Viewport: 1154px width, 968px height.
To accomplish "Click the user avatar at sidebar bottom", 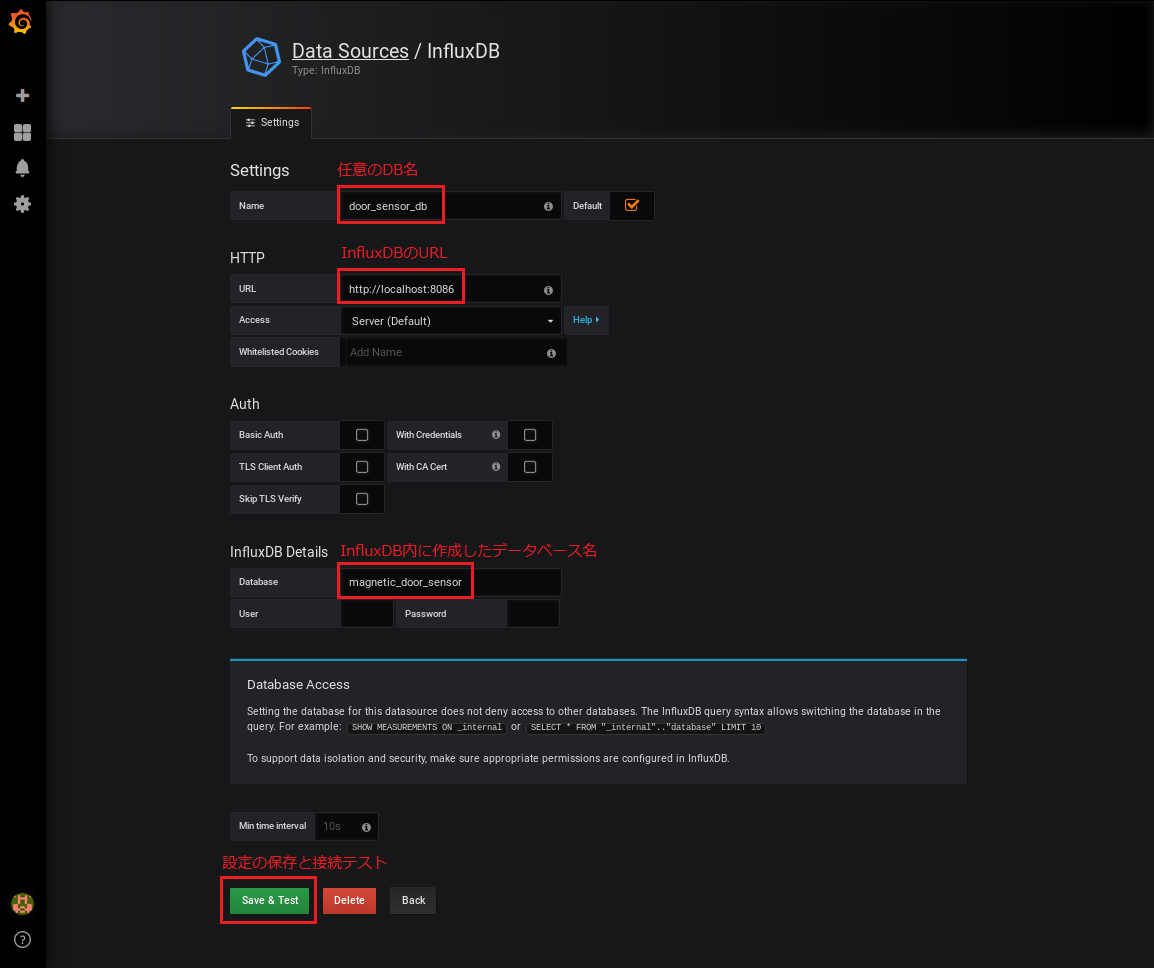I will pyautogui.click(x=21, y=903).
